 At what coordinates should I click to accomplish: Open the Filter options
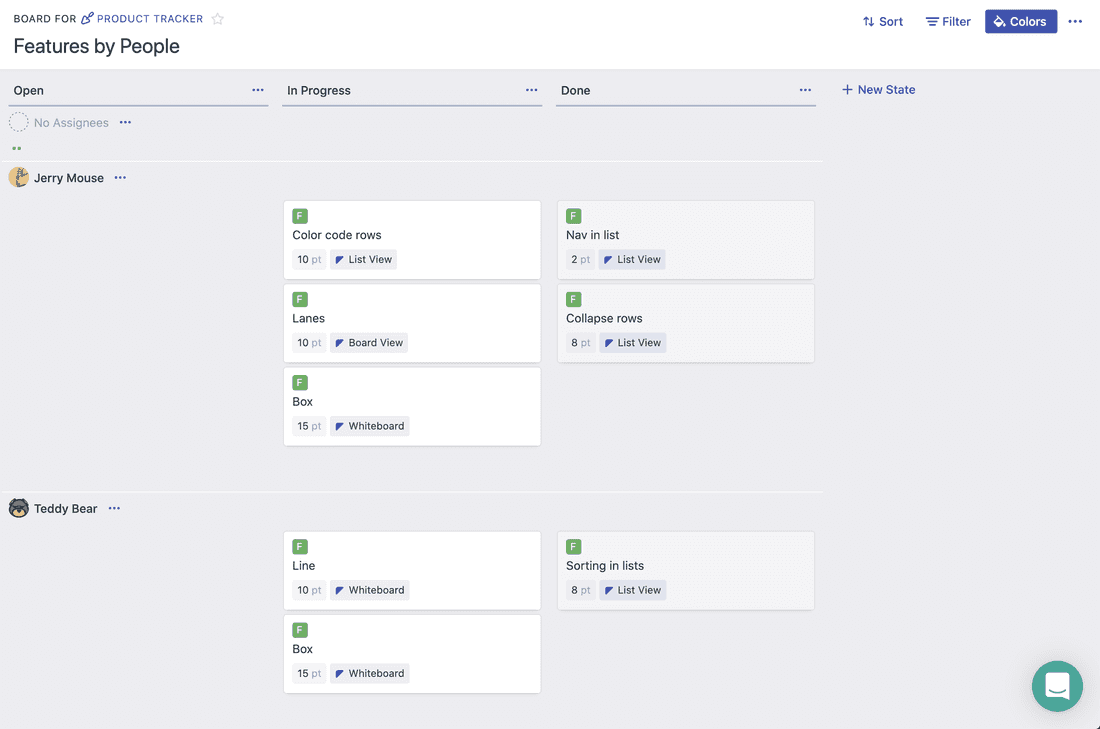coord(948,21)
